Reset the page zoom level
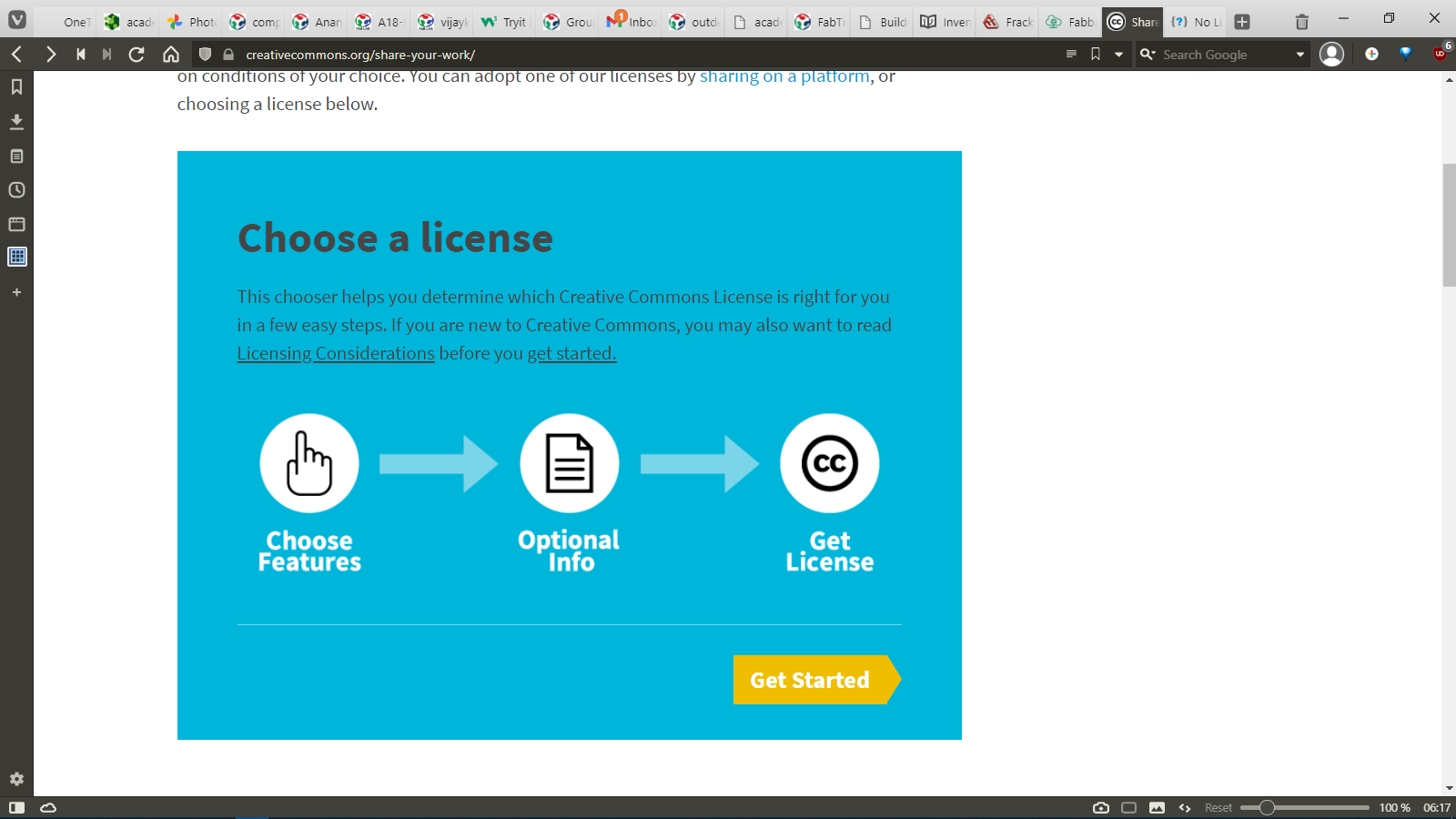1456x819 pixels. point(1218,808)
